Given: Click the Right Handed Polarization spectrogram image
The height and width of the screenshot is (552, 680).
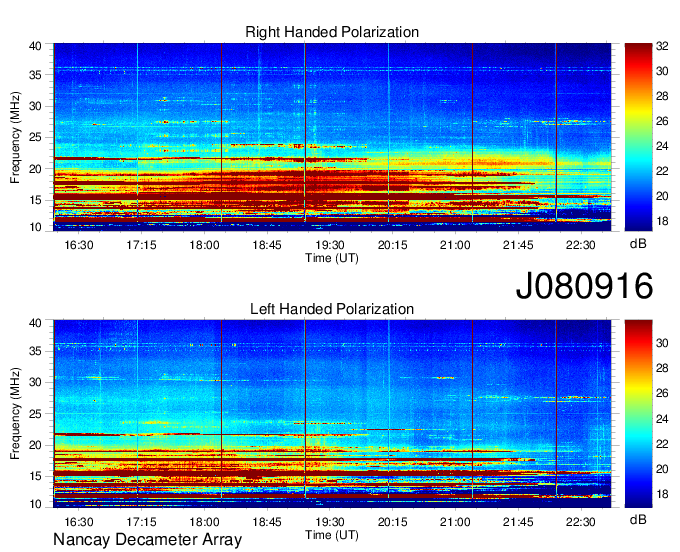Looking at the screenshot, I should (332, 137).
